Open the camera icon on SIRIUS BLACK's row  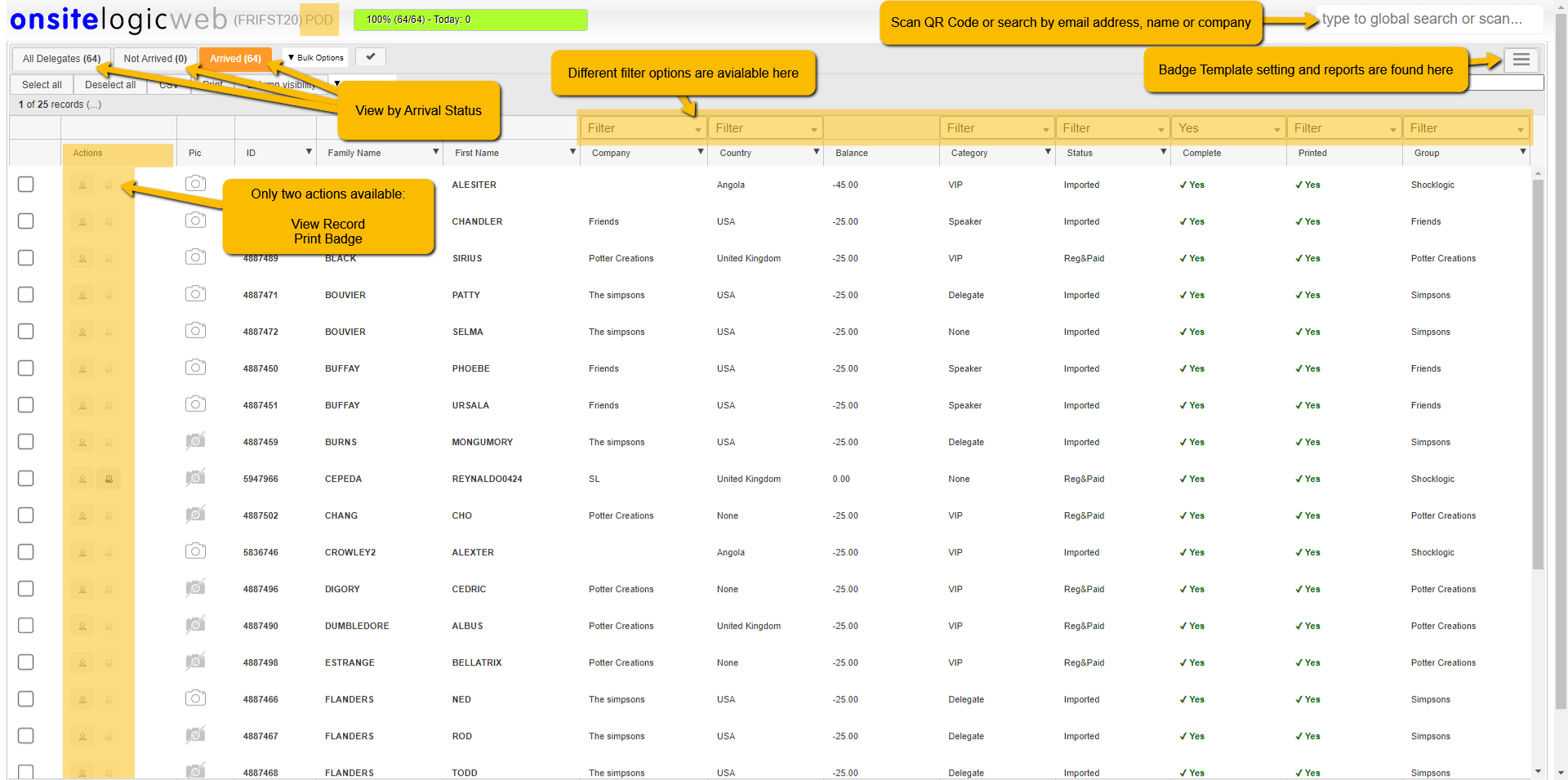pyautogui.click(x=195, y=256)
